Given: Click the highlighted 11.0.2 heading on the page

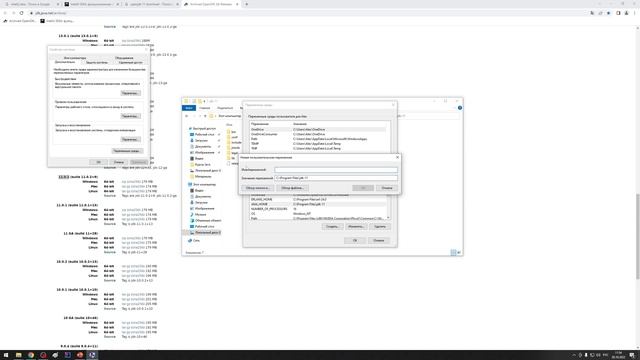Looking at the screenshot, I should tap(64, 177).
